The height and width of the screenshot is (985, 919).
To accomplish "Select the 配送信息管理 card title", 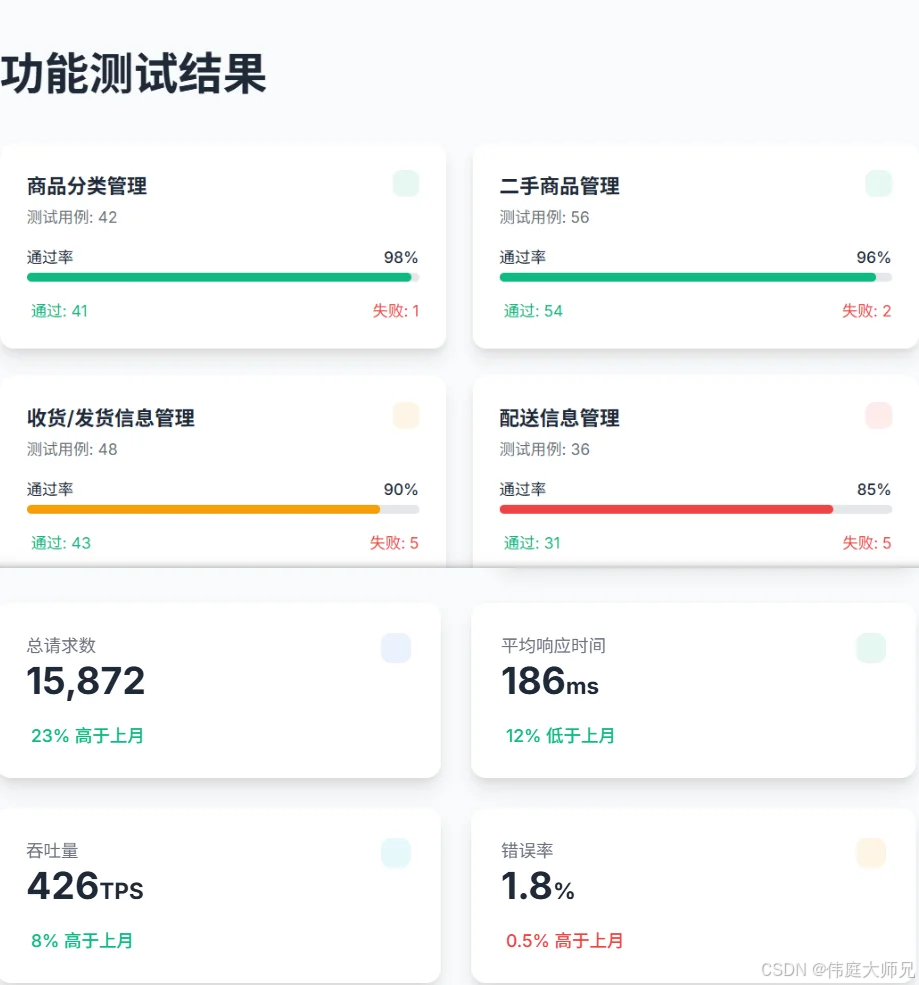I will point(559,418).
